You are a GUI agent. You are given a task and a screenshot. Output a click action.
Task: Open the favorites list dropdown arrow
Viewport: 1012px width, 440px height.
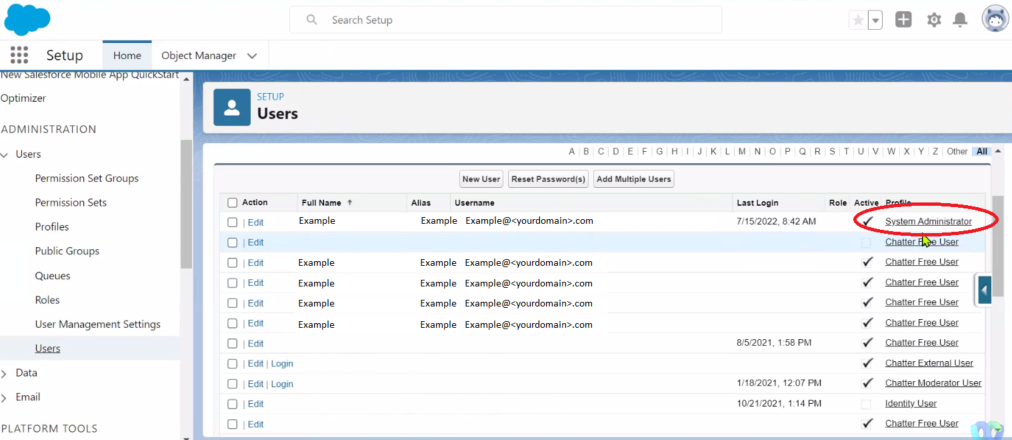[876, 20]
